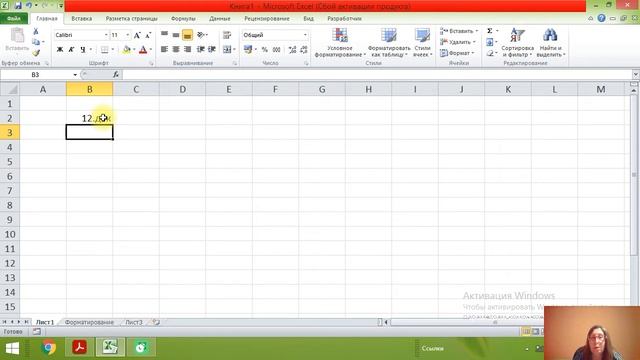Increase decimal places
Image resolution: width=640 pixels, height=360 pixels.
[x=292, y=50]
